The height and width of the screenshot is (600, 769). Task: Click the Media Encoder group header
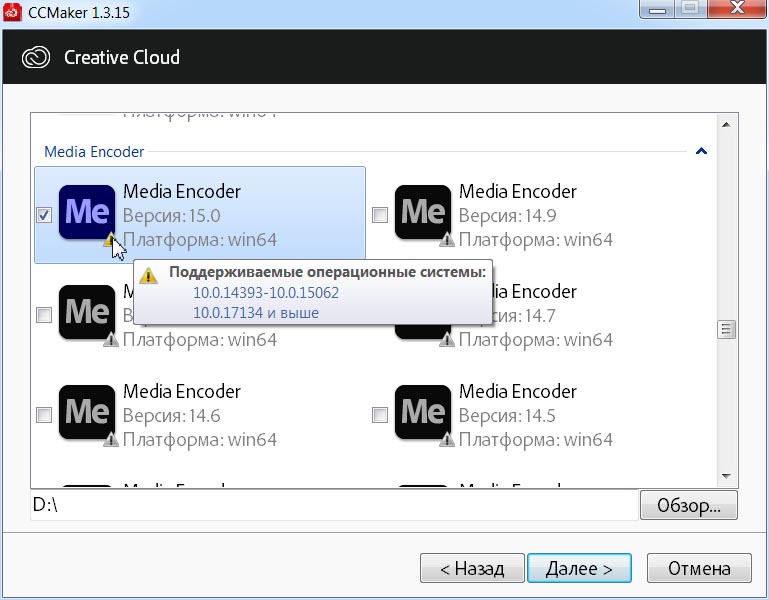pyautogui.click(x=94, y=152)
